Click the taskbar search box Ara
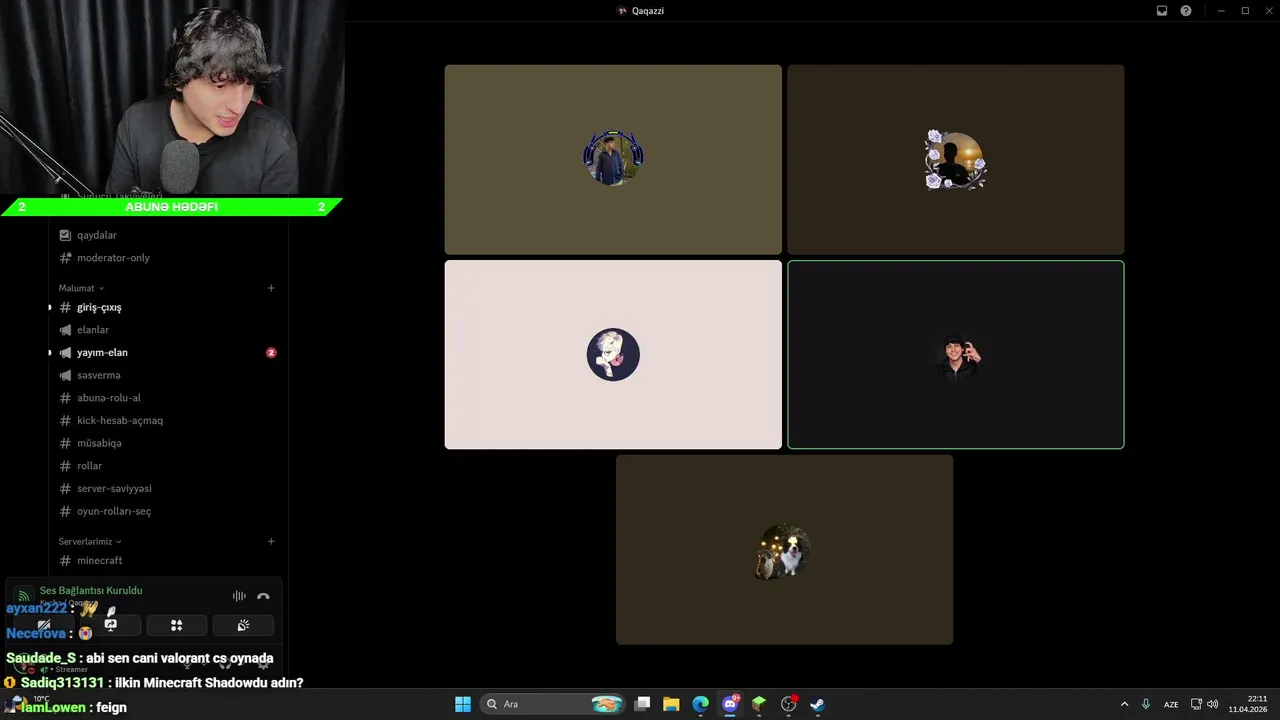1280x720 pixels. coord(552,704)
